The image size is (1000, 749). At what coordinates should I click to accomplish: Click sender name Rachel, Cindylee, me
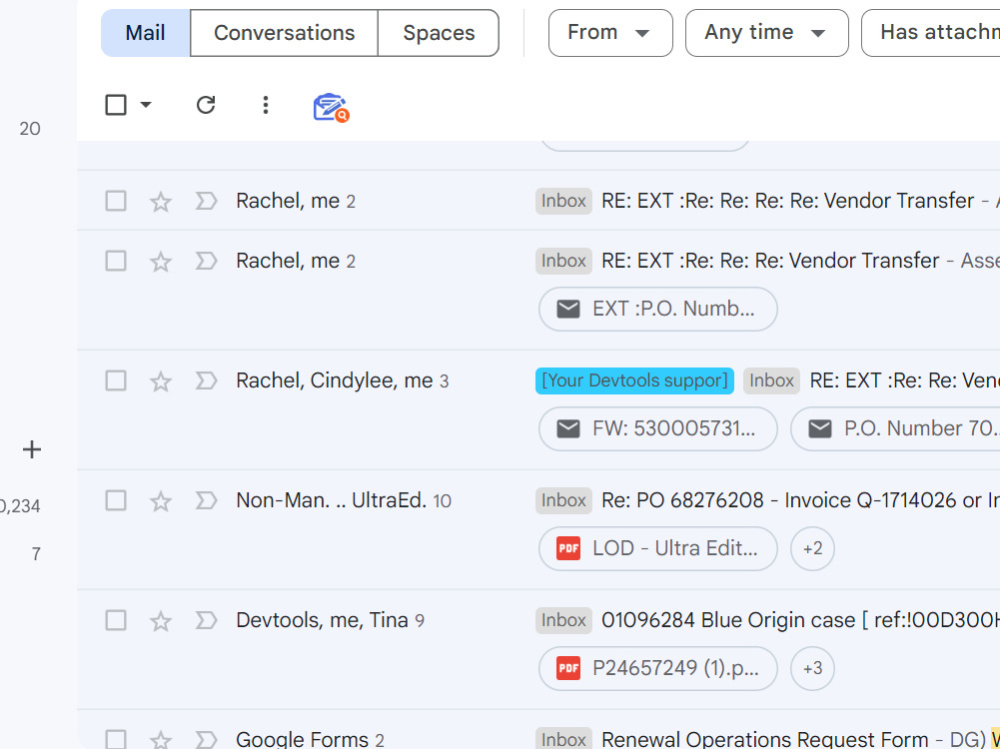point(334,381)
